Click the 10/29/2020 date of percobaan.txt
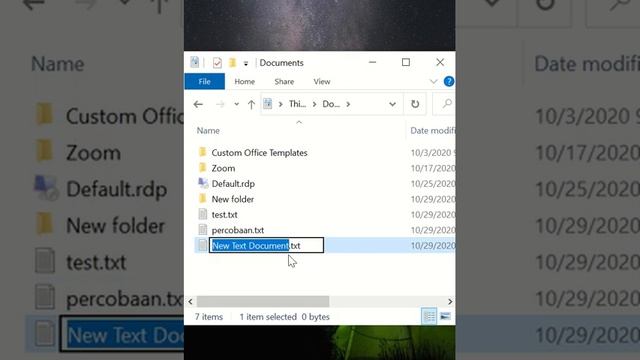The image size is (640, 360). (x=433, y=231)
